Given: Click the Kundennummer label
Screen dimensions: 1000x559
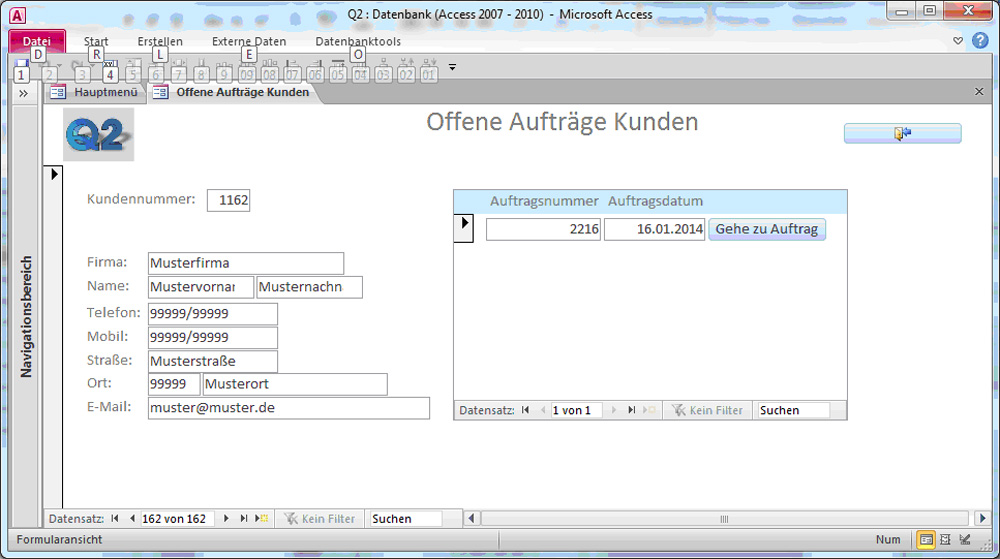Looking at the screenshot, I should coord(141,200).
